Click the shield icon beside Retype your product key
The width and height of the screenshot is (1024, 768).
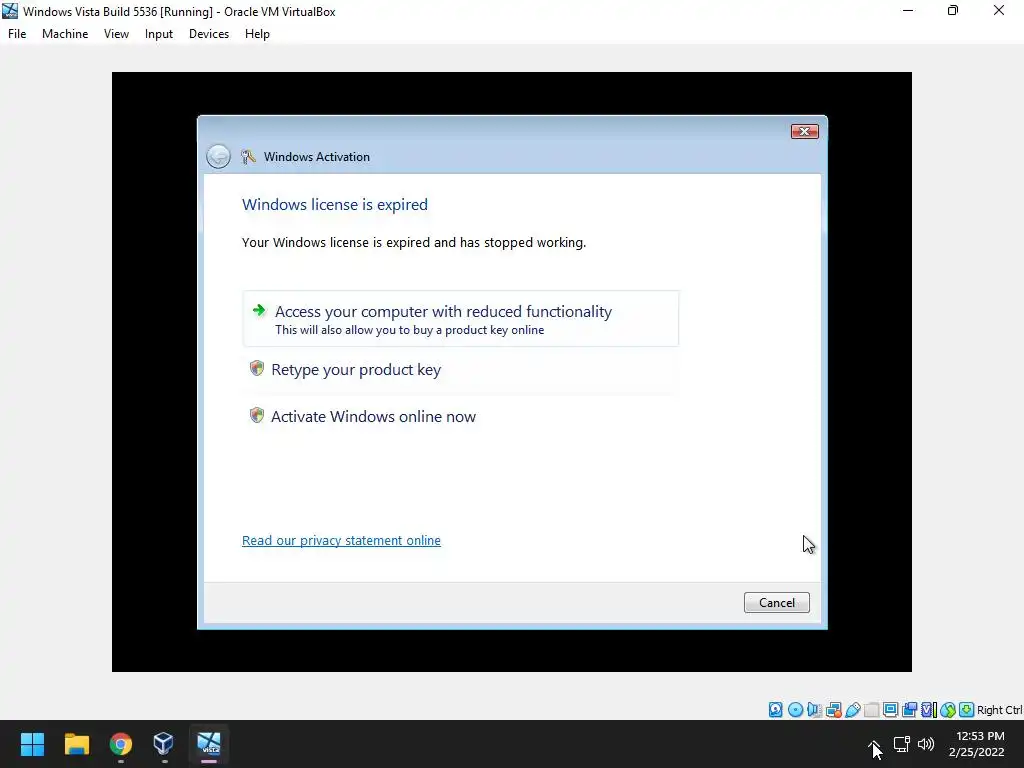[257, 368]
